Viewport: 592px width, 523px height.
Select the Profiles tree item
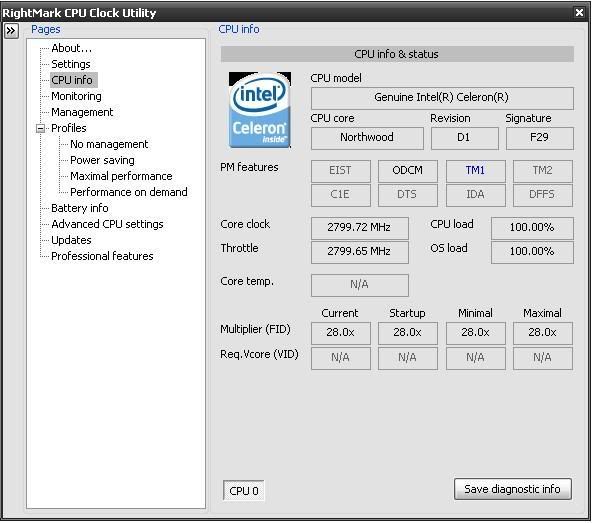coord(69,128)
